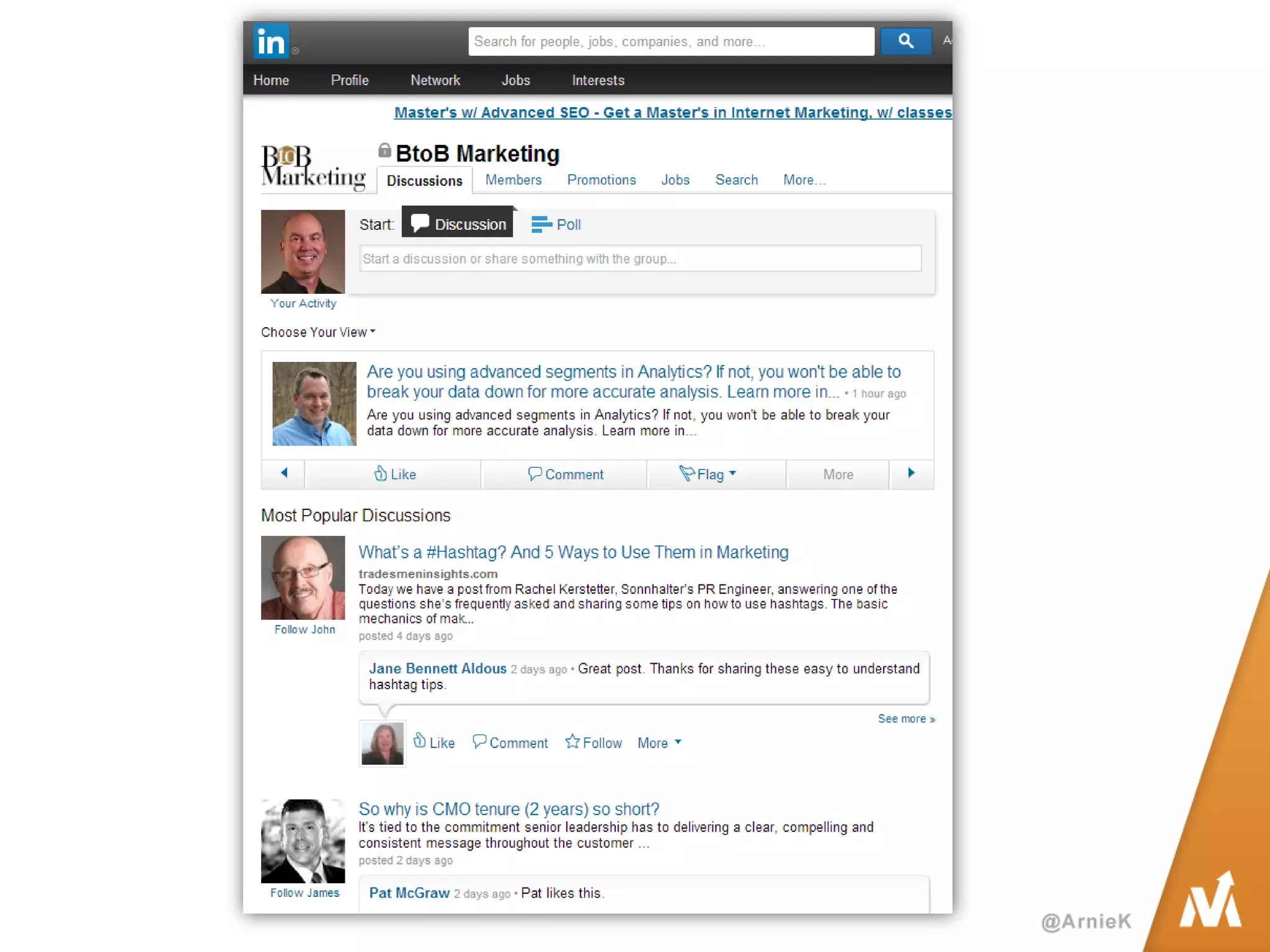
Task: Open Follow James profile thumbnail
Action: coord(303,841)
